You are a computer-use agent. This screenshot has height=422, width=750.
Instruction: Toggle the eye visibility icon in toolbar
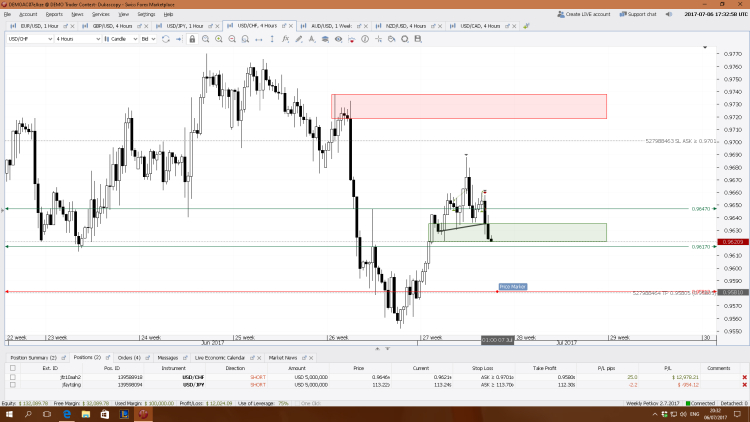click(339, 39)
